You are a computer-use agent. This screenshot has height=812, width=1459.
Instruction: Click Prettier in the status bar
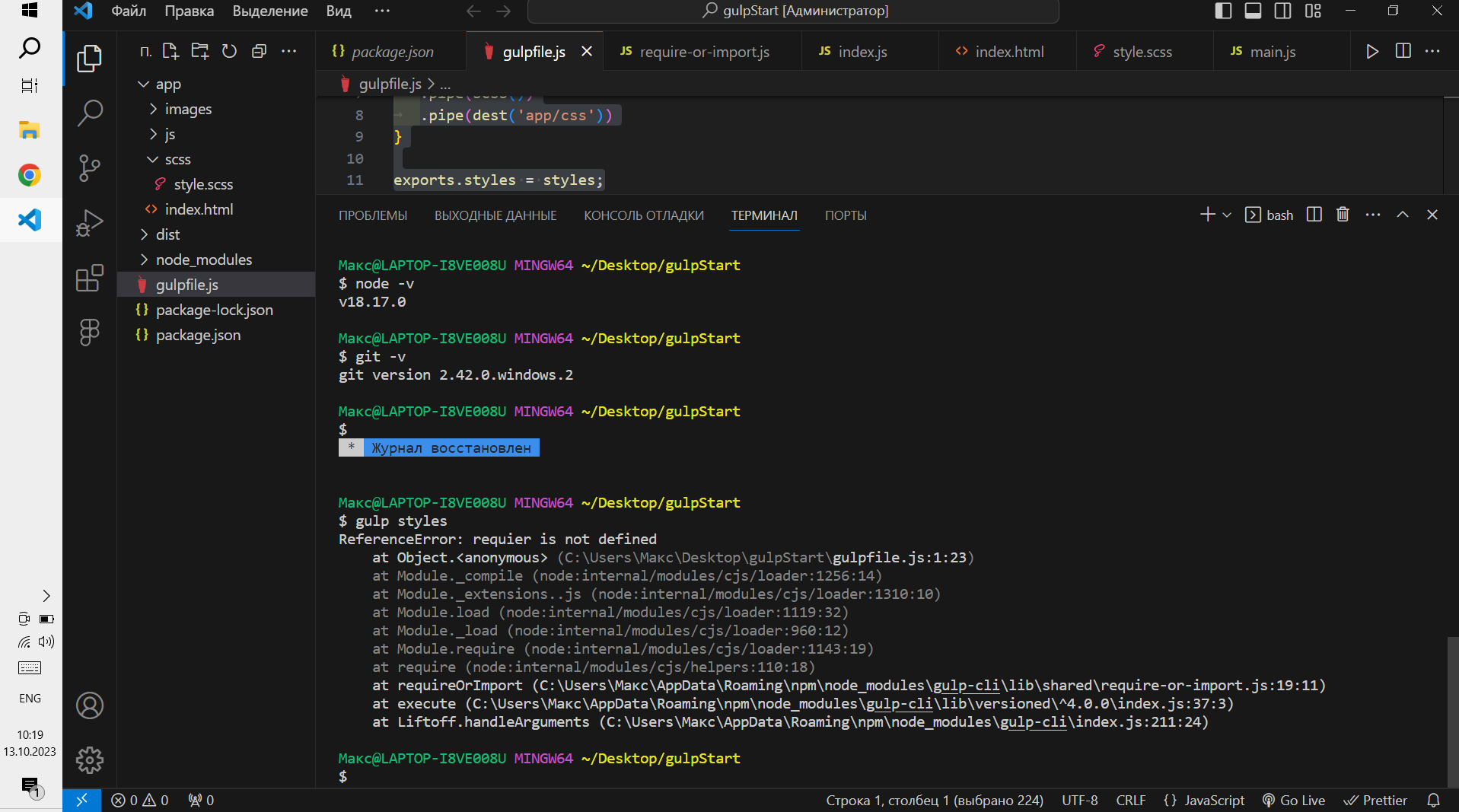(1375, 800)
